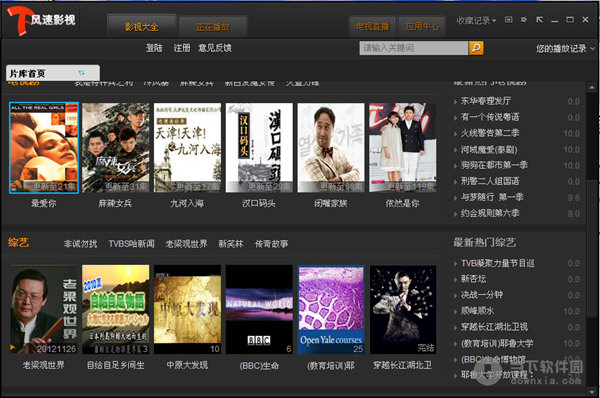Select 有一个传说粤语 in hot list
600x398 pixels.
click(490, 117)
